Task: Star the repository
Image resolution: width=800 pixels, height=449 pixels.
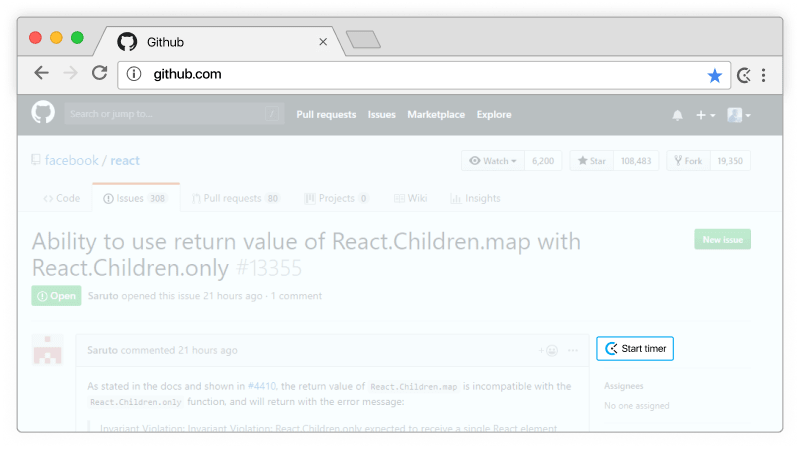Action: 592,161
